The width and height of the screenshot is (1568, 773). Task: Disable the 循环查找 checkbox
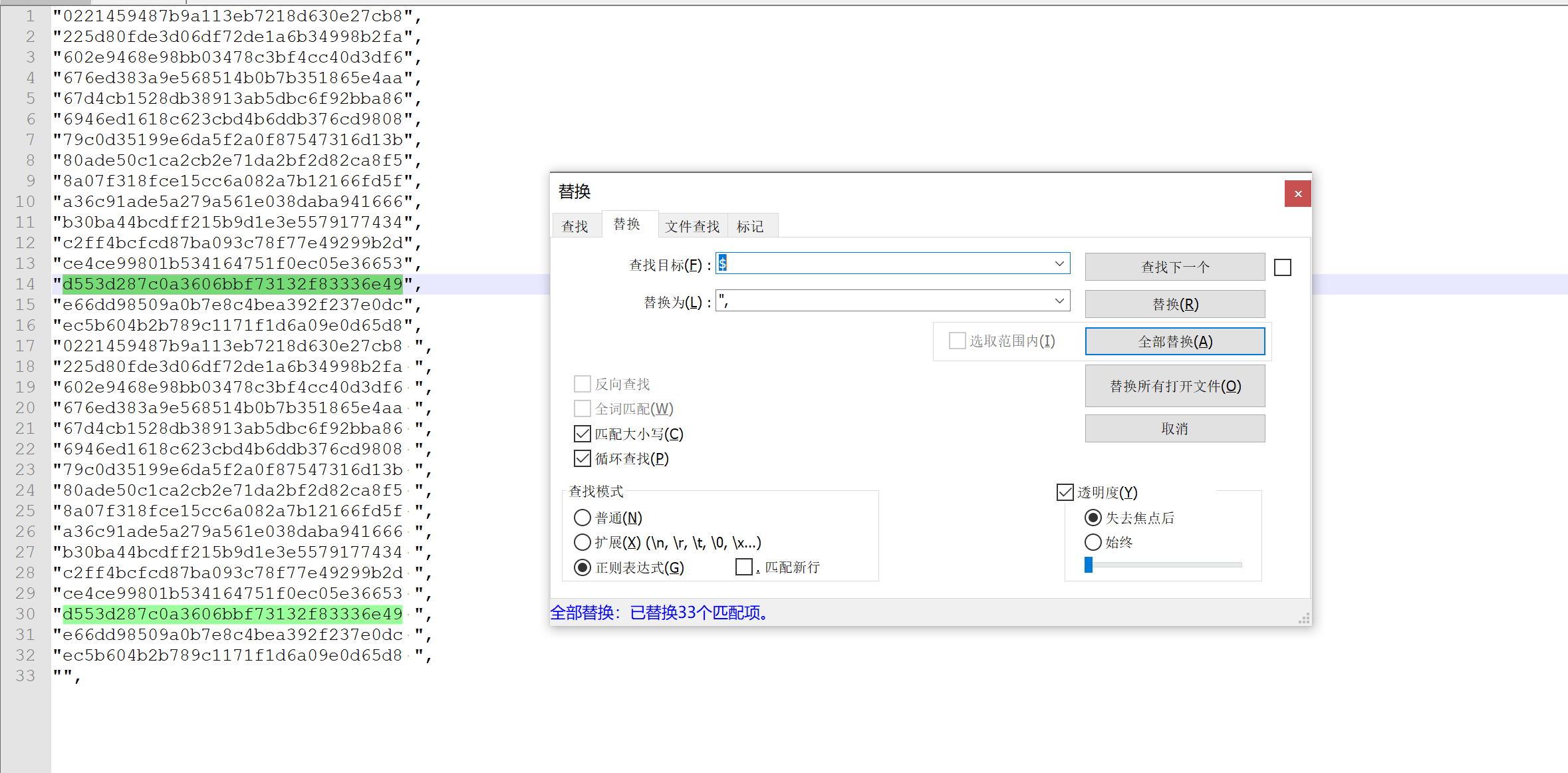point(583,458)
